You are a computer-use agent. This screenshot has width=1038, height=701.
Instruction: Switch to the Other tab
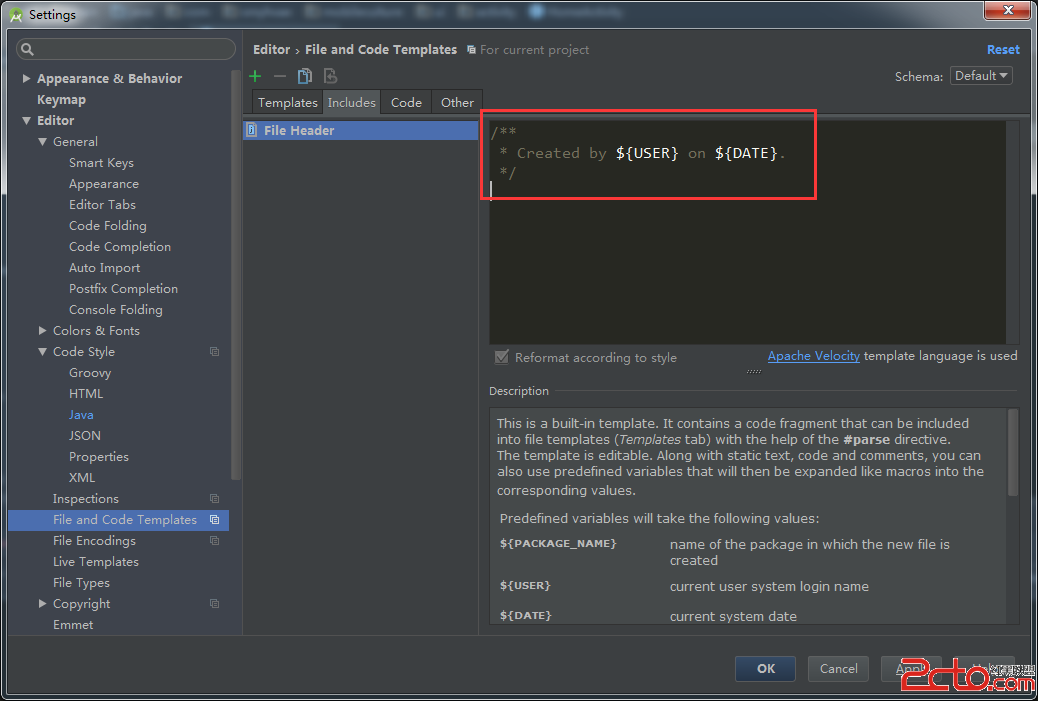pyautogui.click(x=457, y=103)
